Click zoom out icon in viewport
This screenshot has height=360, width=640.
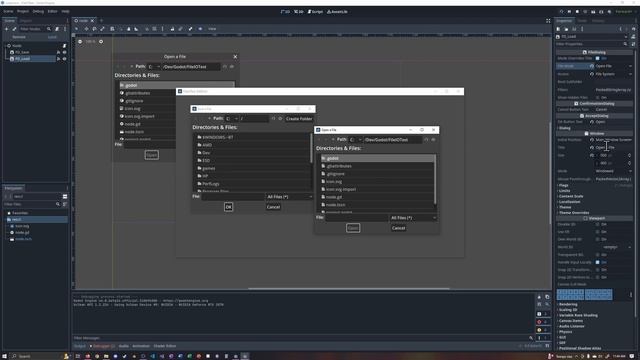tap(80, 41)
